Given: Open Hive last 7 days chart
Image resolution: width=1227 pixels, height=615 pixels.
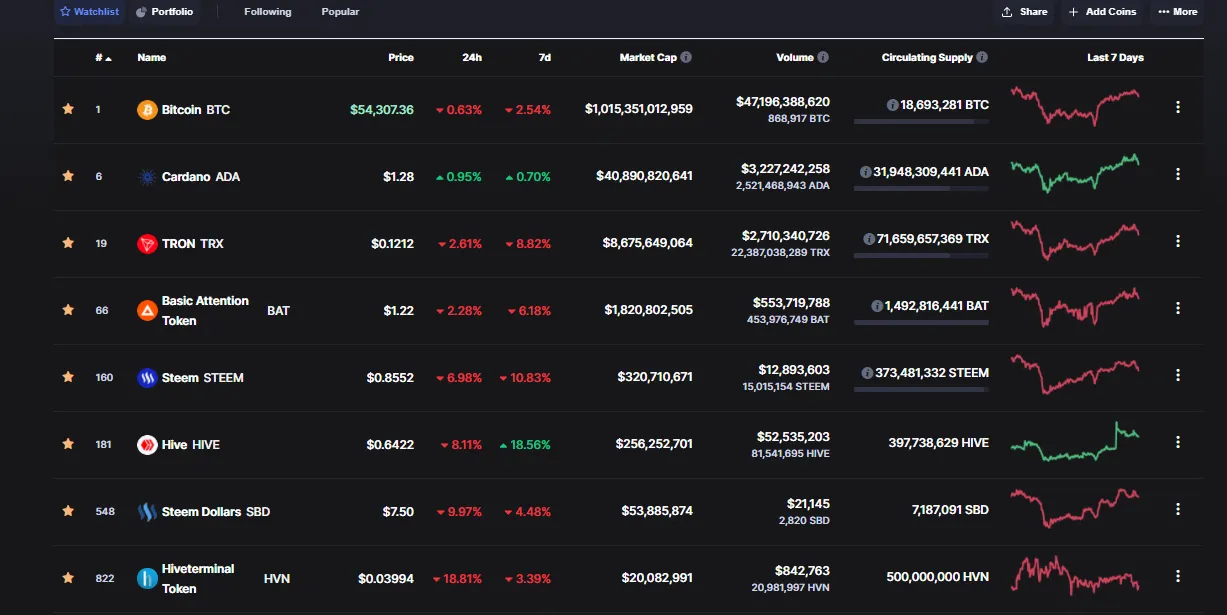Looking at the screenshot, I should tap(1075, 441).
